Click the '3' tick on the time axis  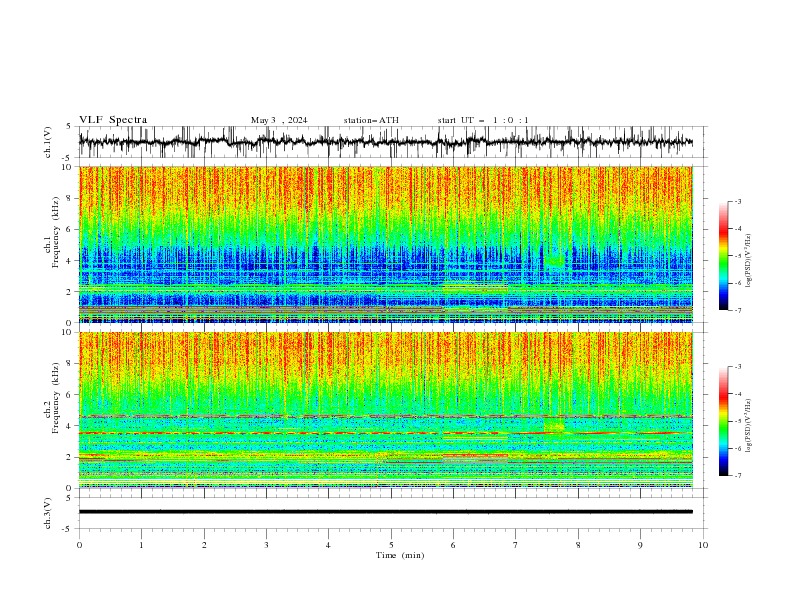point(266,545)
